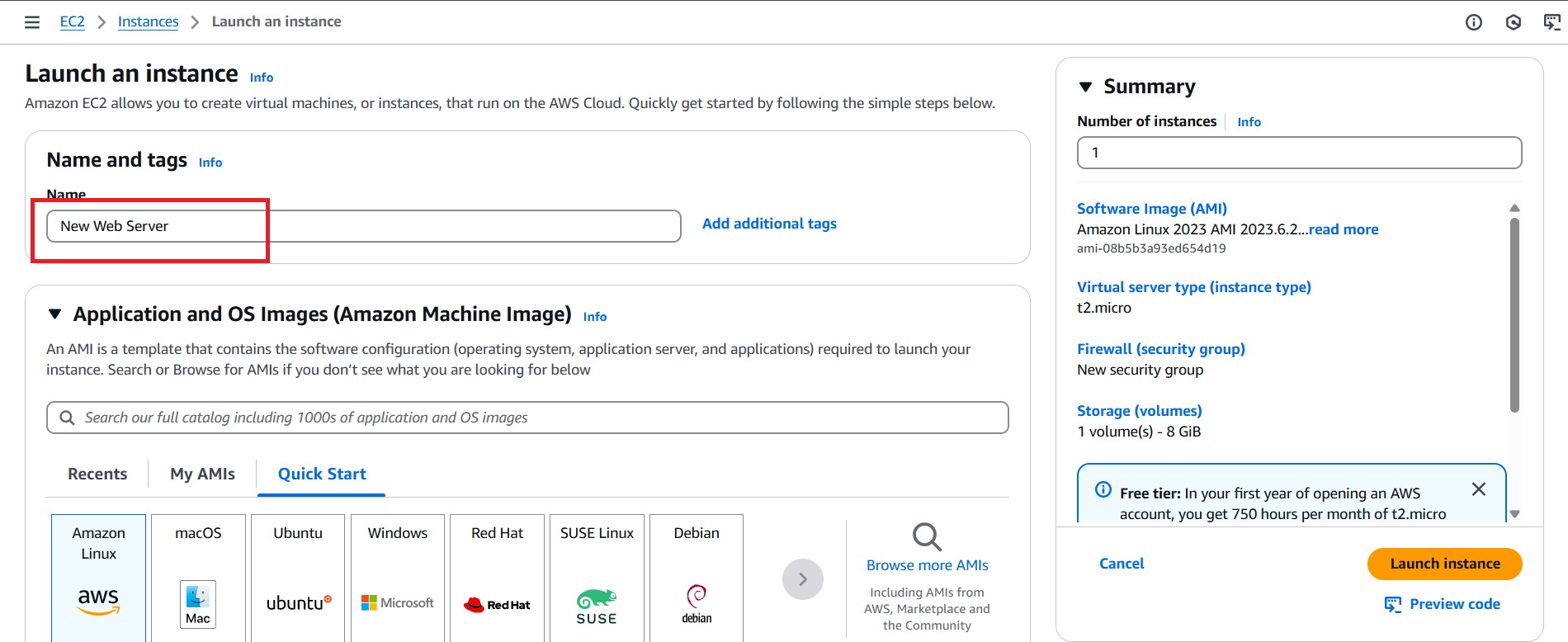Click Add additional tags
This screenshot has width=1568, height=642.
coord(769,224)
